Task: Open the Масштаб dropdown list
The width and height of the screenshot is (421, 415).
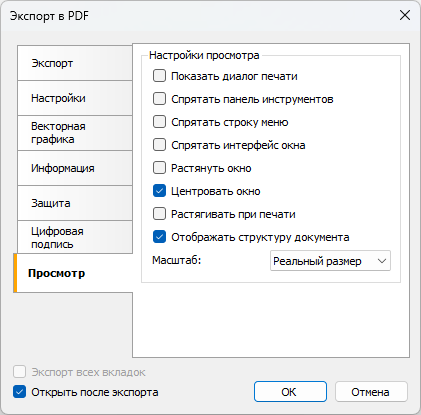Action: [330, 261]
